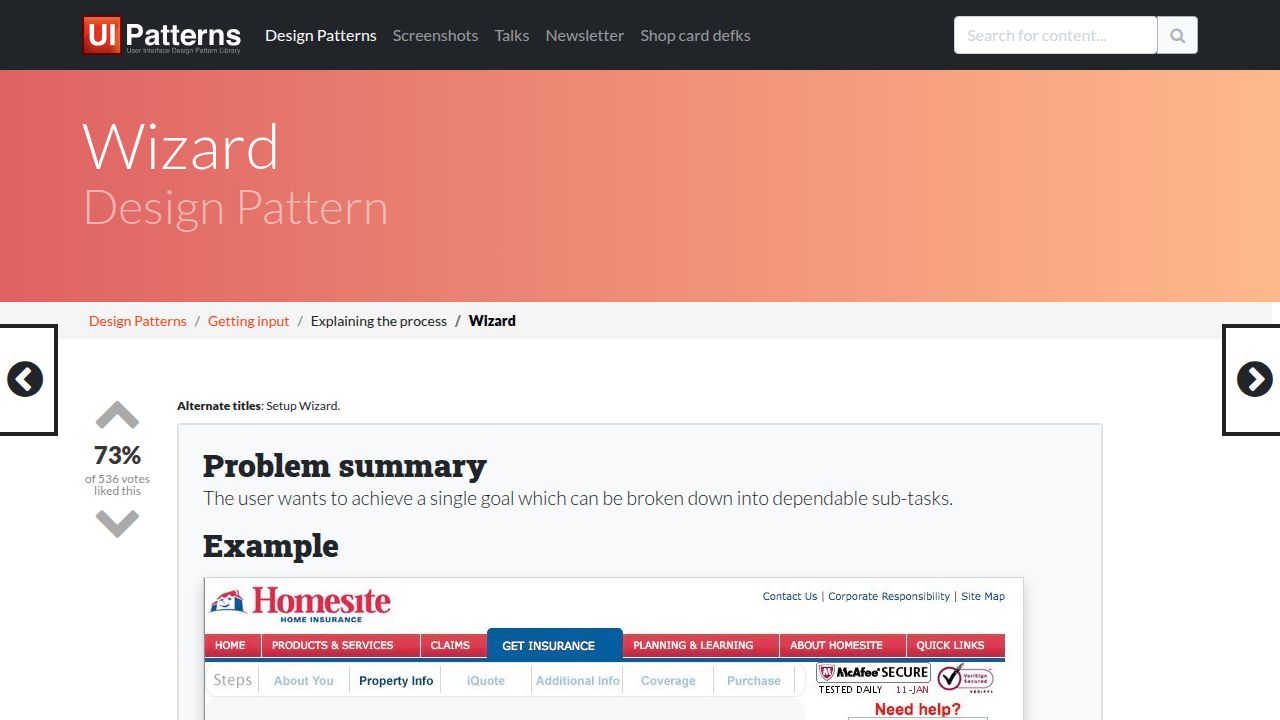The width and height of the screenshot is (1280, 720).
Task: Click Alternate titles Setup Wizard text
Action: pos(258,406)
